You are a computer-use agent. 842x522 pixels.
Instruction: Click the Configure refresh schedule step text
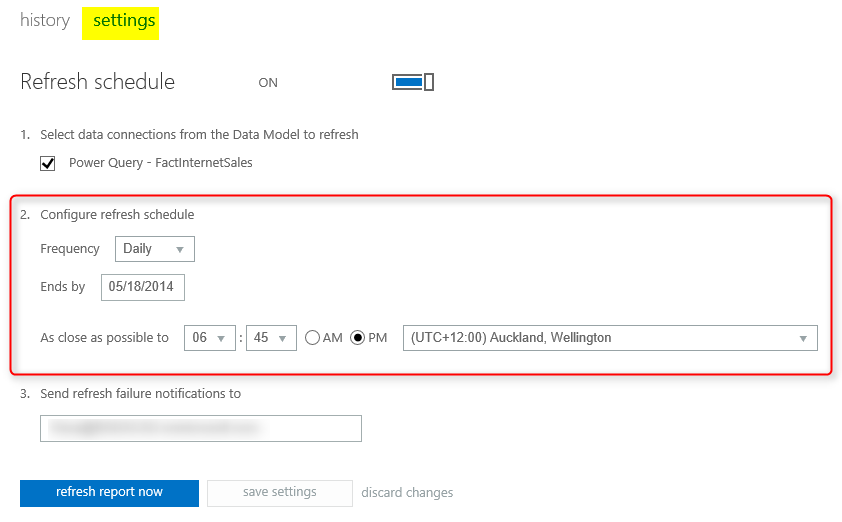point(117,214)
